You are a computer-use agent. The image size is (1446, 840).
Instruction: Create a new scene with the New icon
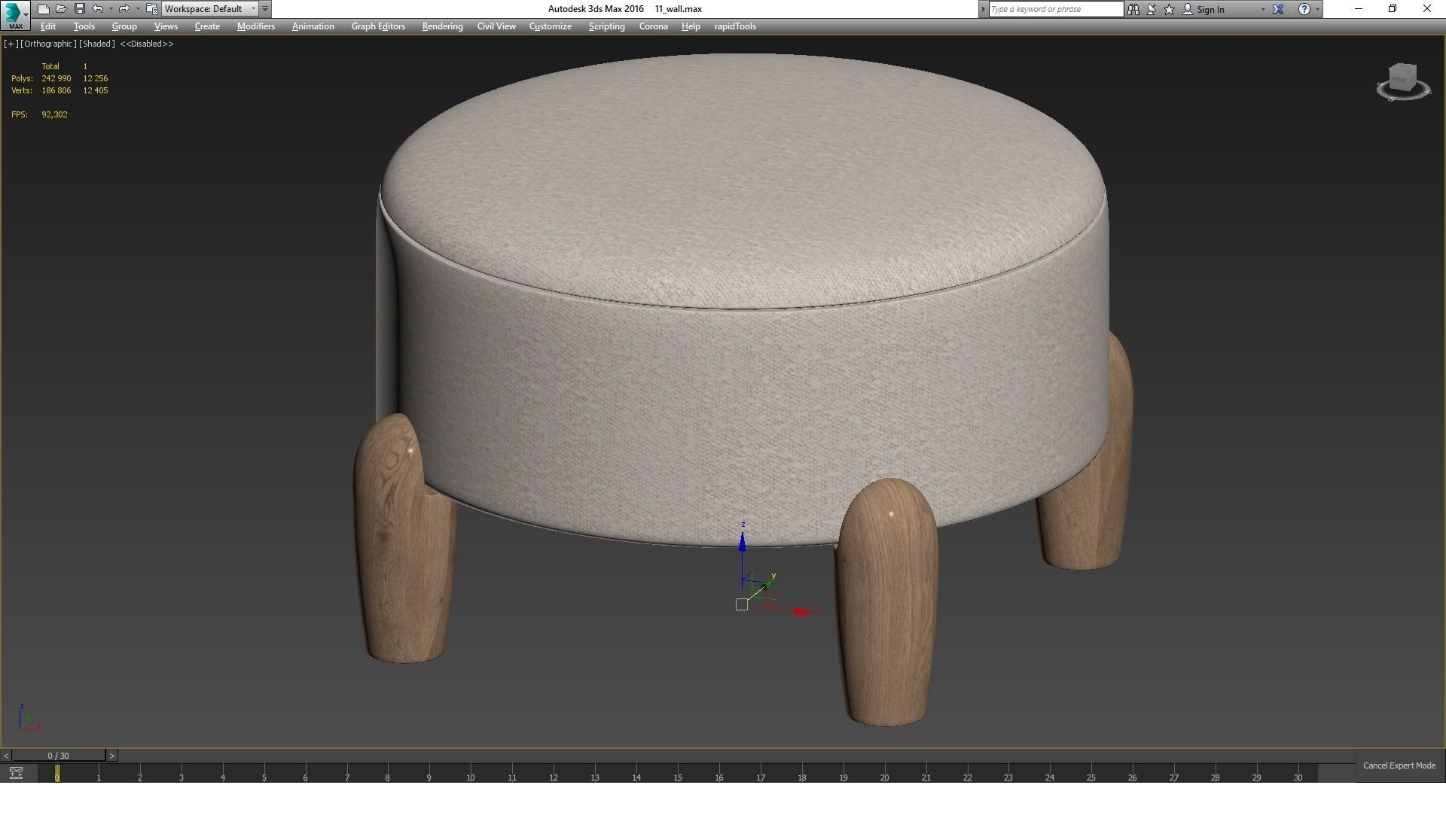click(x=44, y=9)
